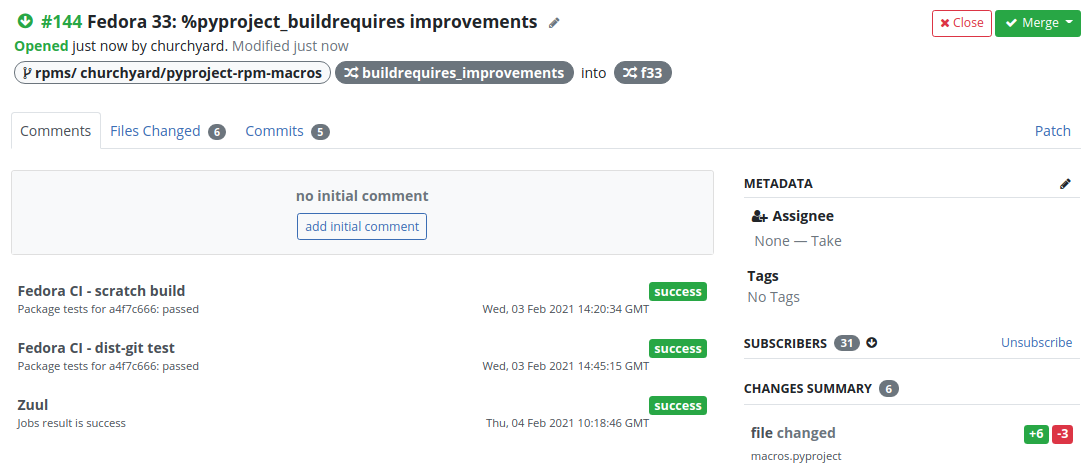The height and width of the screenshot is (467, 1088).
Task: Open the Fedora CI - scratch build result
Action: (101, 291)
